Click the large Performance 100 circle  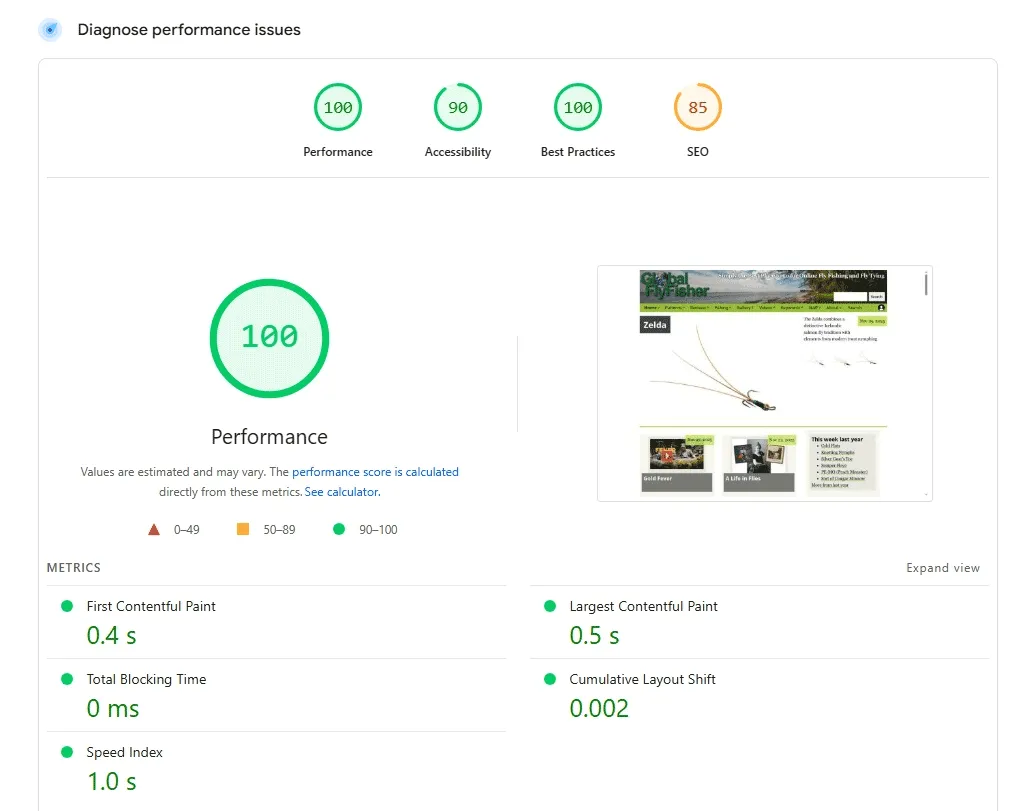(x=269, y=337)
